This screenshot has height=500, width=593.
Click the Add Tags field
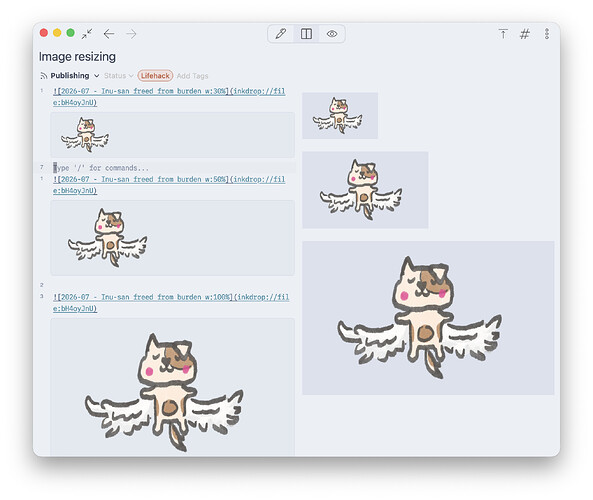point(192,76)
